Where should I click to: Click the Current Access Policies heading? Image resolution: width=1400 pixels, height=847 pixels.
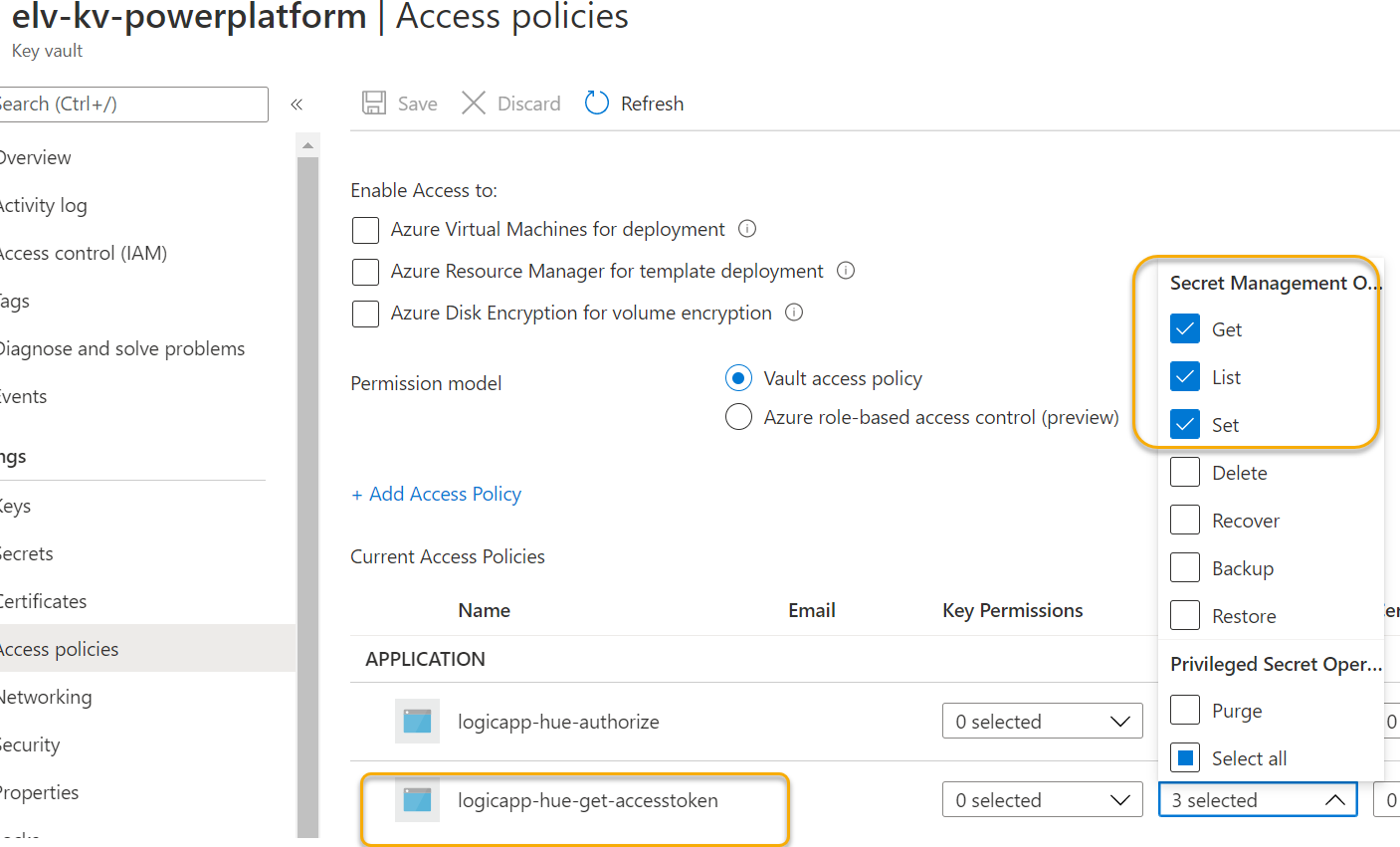[x=448, y=556]
